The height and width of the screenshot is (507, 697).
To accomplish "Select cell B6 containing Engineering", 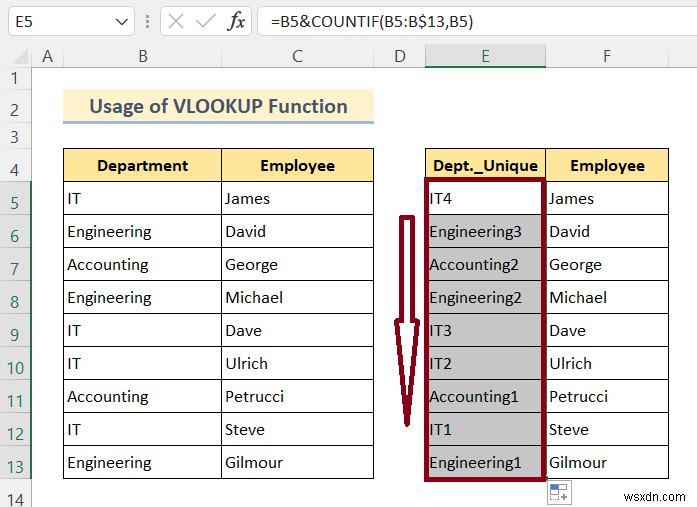I will [142, 232].
